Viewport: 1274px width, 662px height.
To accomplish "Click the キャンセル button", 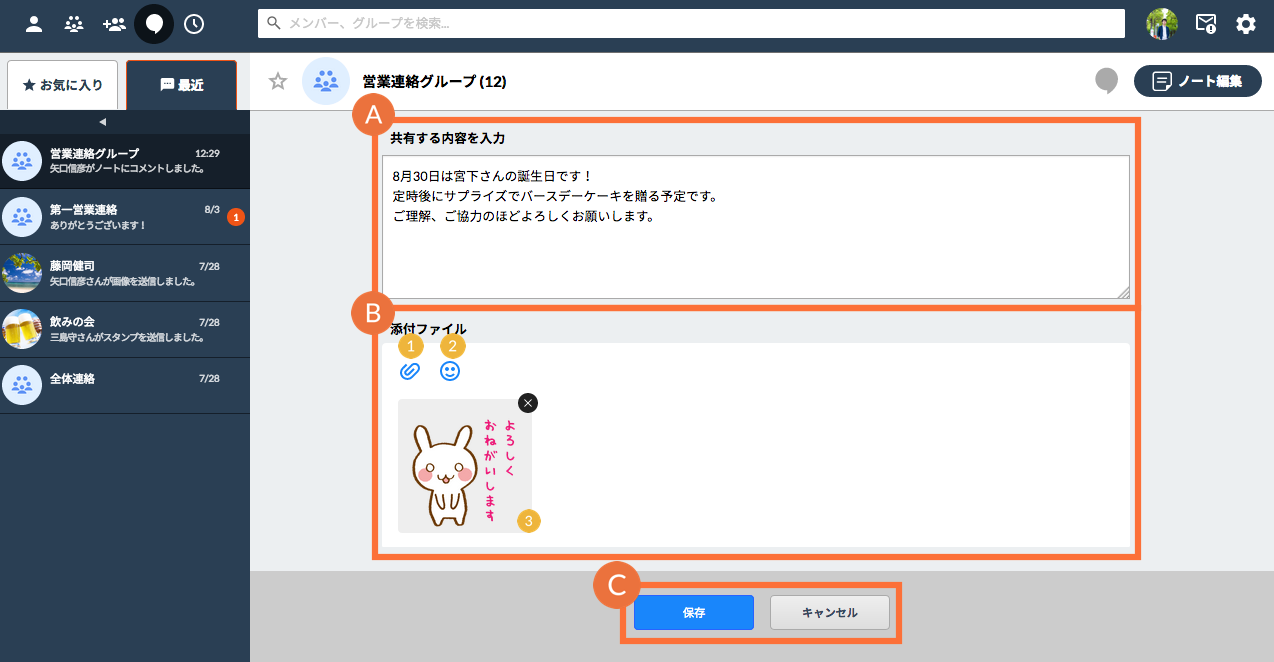I will click(829, 613).
